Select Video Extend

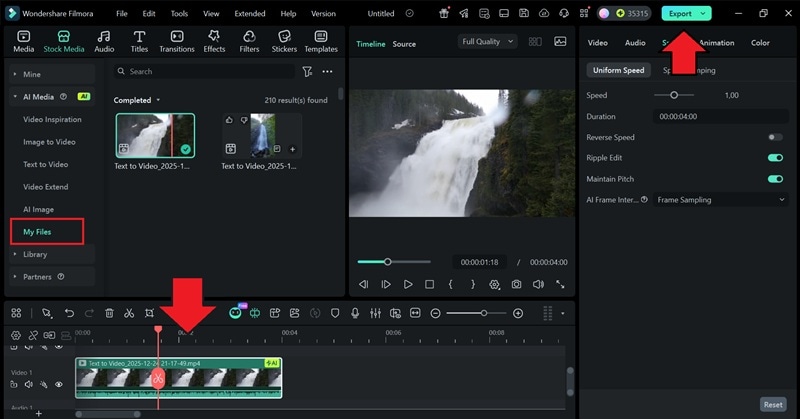pos(45,187)
